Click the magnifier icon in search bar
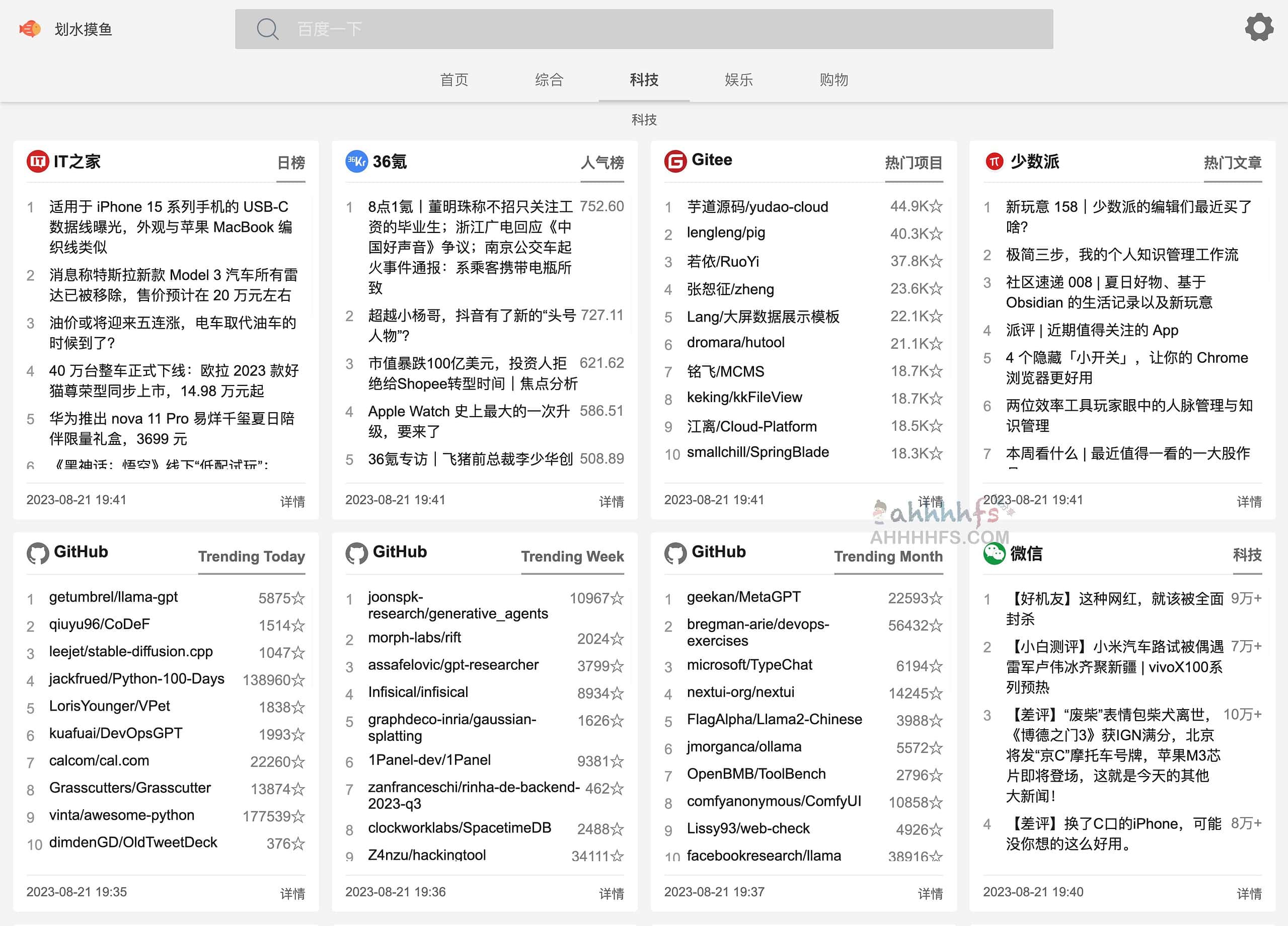This screenshot has height=926, width=1288. [x=267, y=29]
